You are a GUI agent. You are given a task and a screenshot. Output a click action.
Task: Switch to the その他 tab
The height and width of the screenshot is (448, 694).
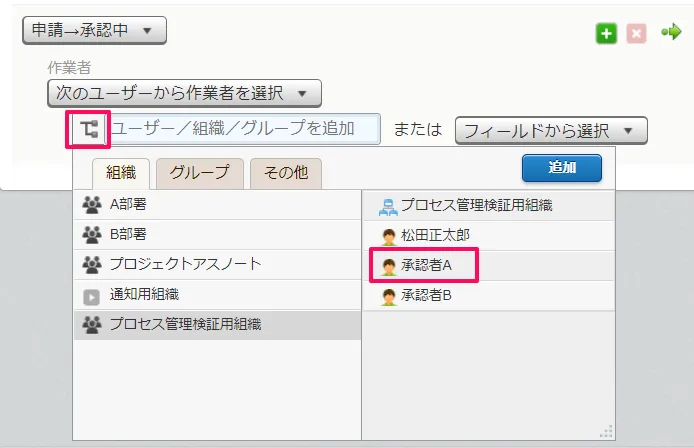point(286,174)
